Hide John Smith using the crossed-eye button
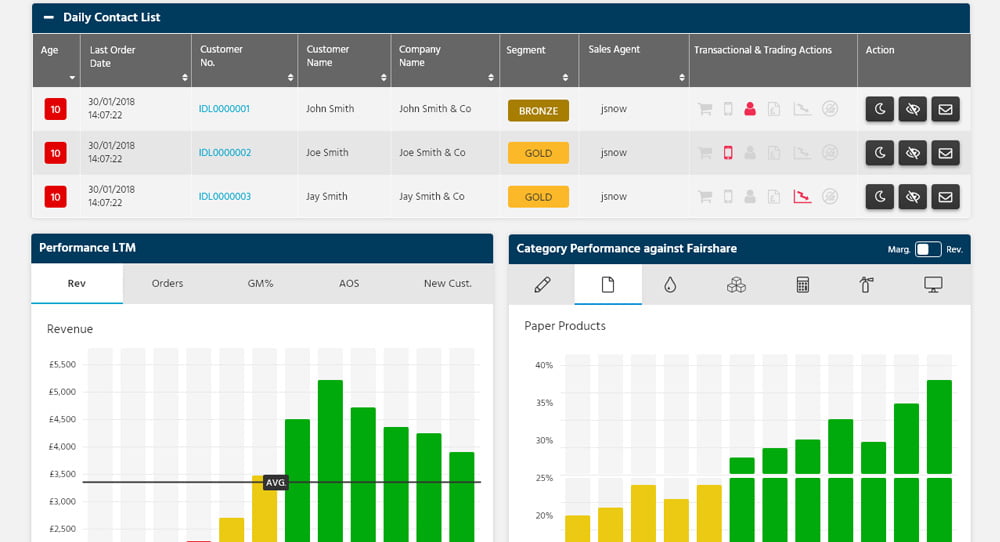Viewport: 1000px width, 542px height. click(x=912, y=109)
